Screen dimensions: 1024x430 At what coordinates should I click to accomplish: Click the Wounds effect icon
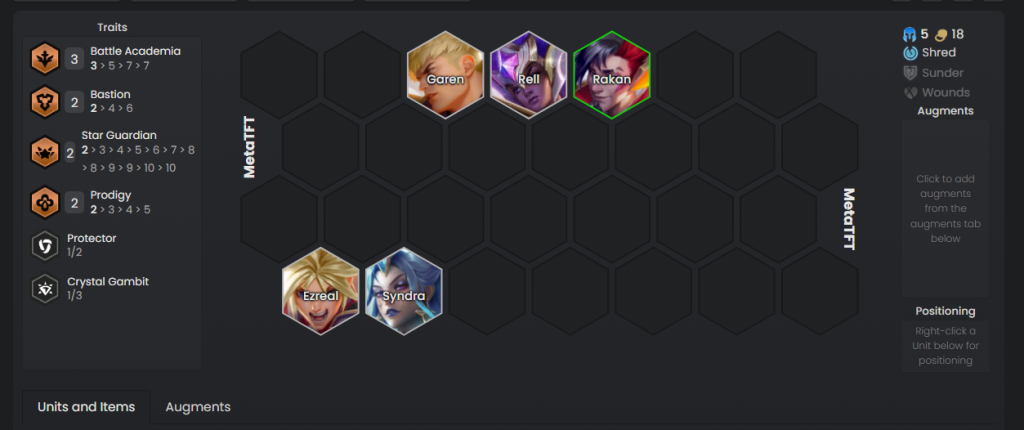tap(908, 93)
